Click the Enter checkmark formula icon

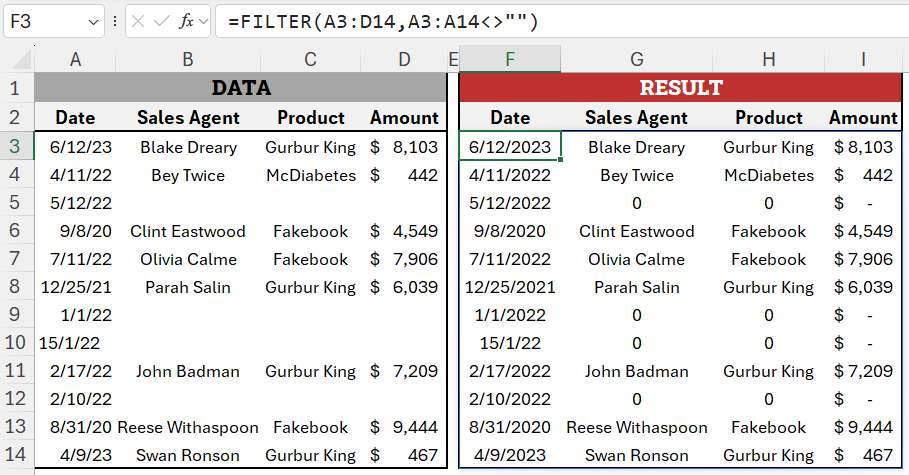pos(162,22)
